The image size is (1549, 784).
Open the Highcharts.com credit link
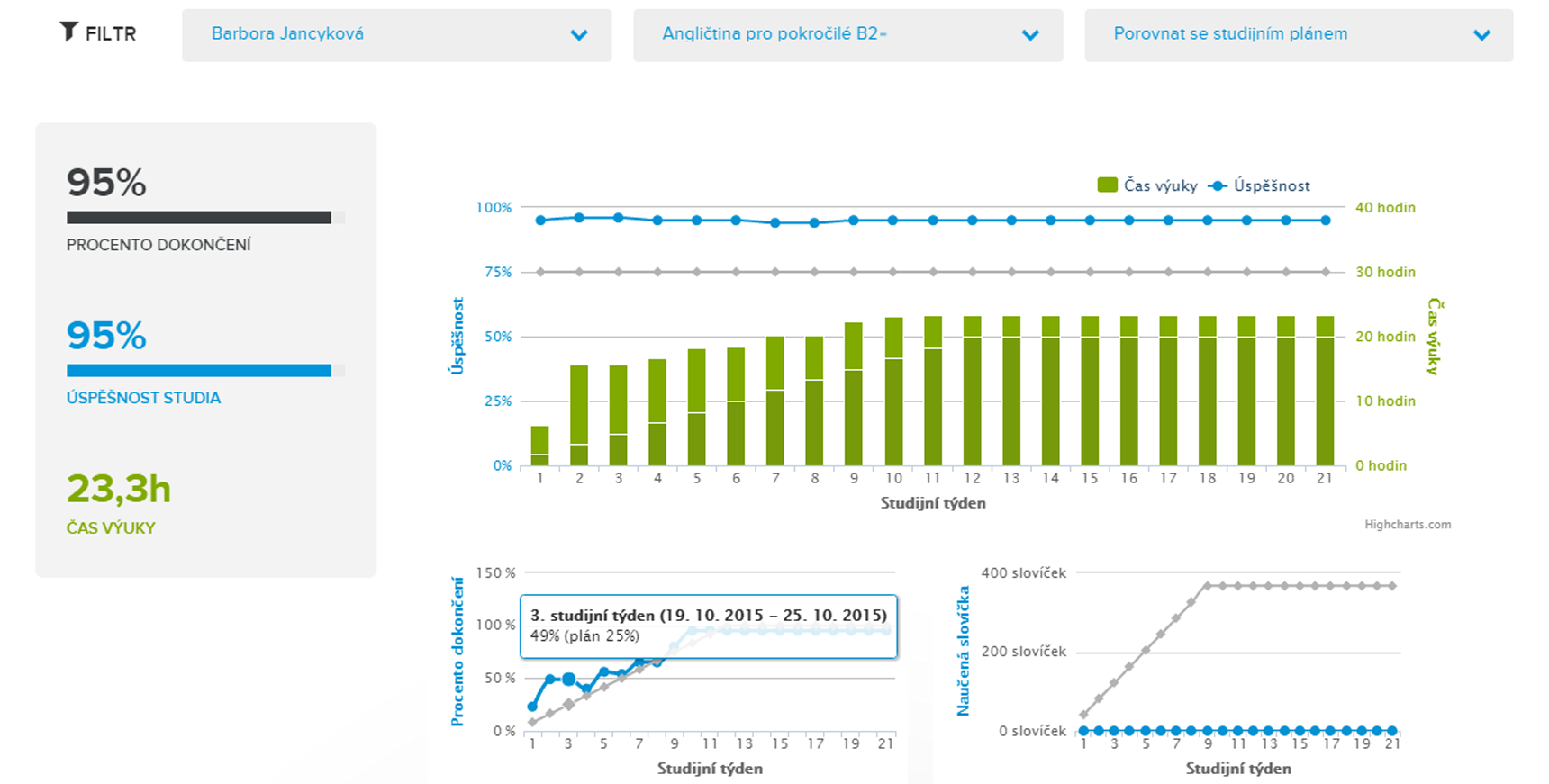[1407, 525]
